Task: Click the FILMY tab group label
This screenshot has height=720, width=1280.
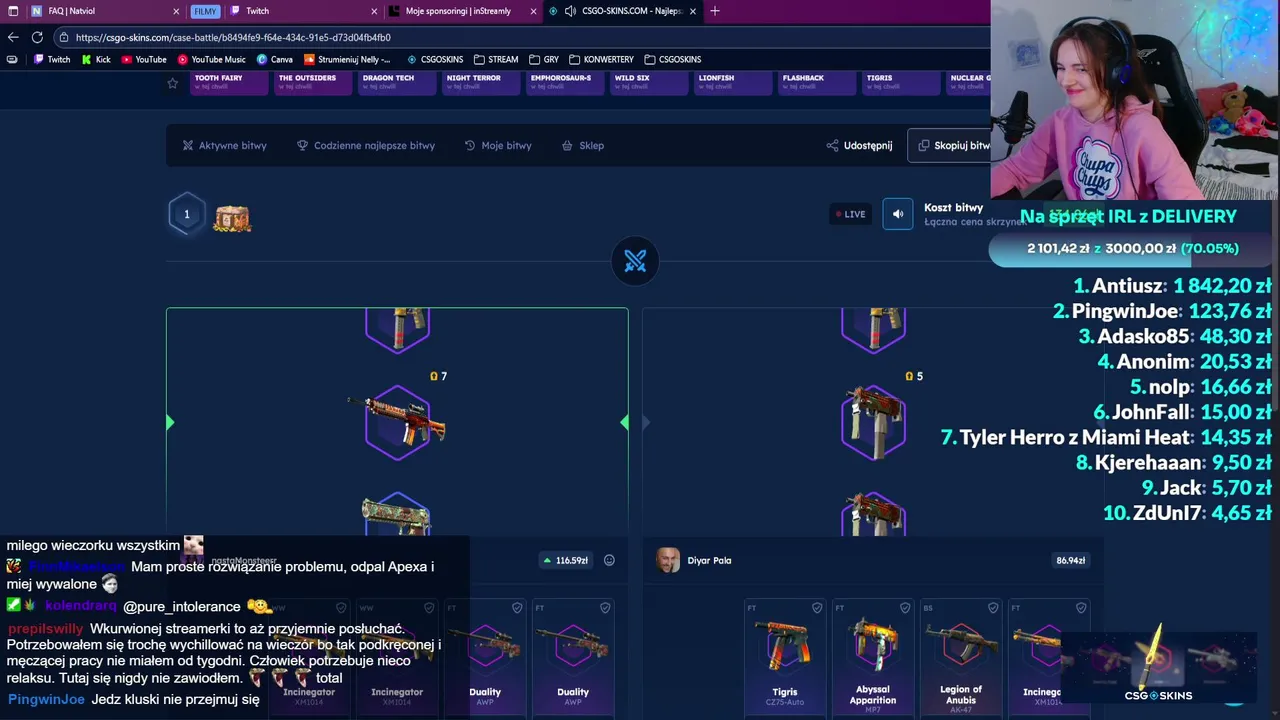Action: [205, 11]
